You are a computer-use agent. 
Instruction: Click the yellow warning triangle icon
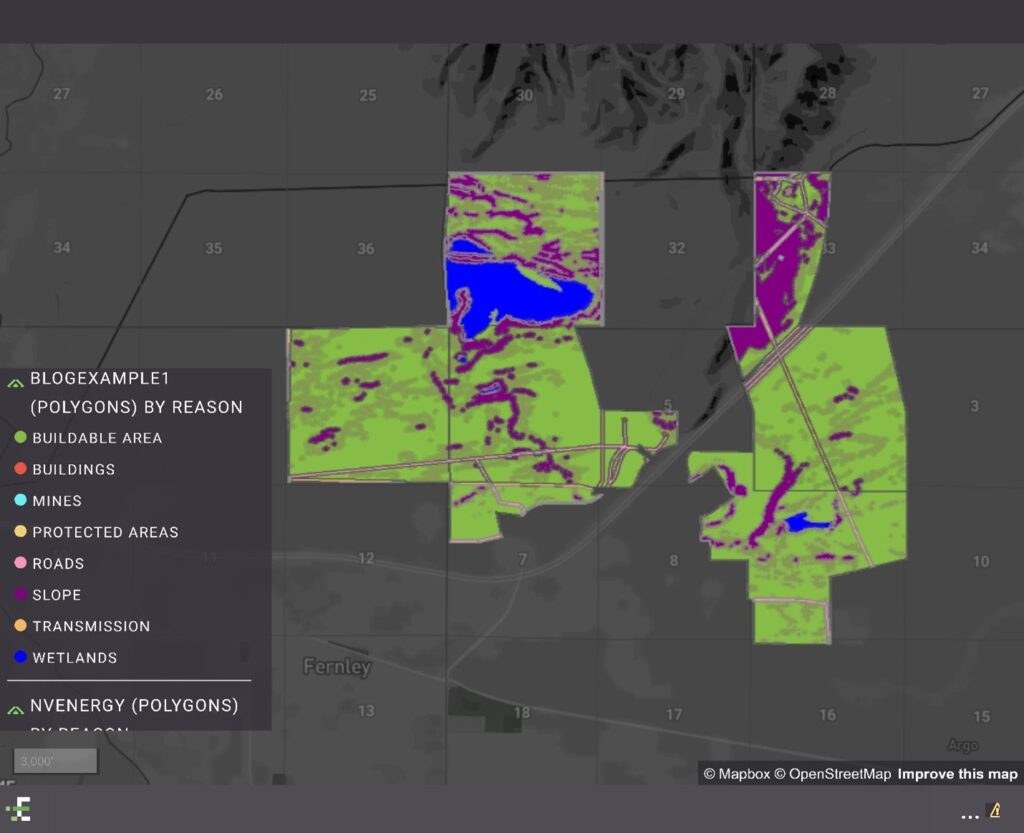995,811
